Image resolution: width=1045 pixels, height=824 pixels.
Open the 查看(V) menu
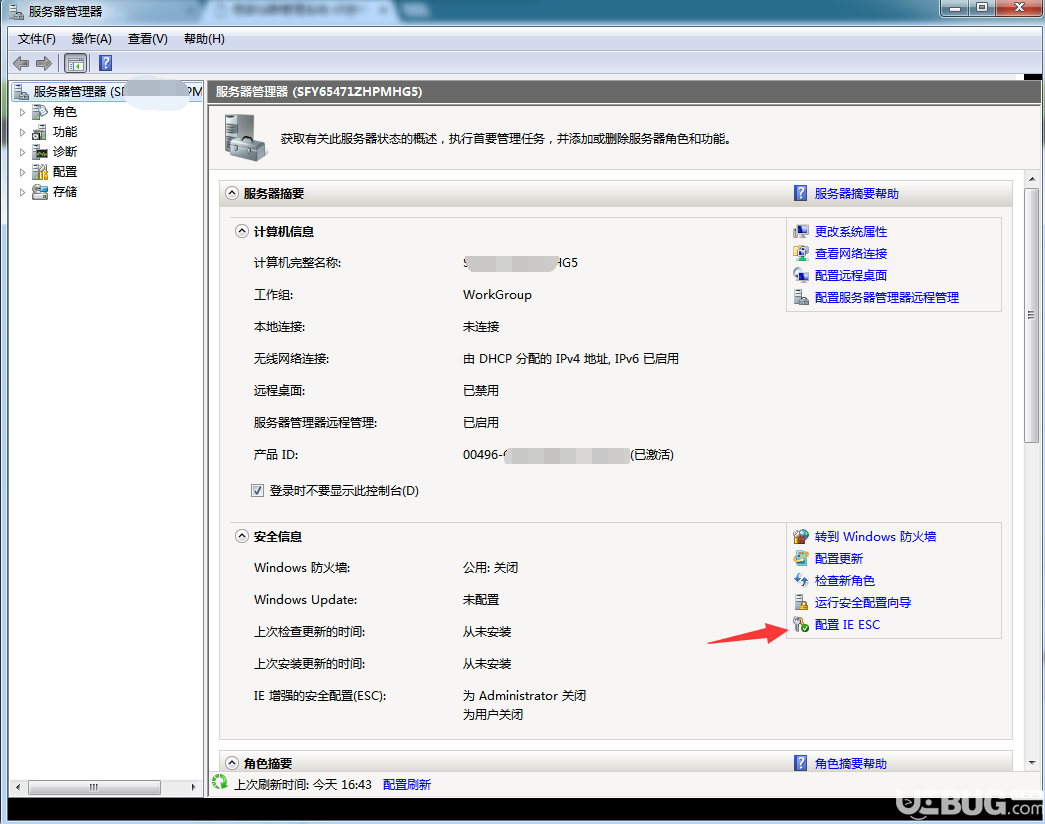point(147,39)
